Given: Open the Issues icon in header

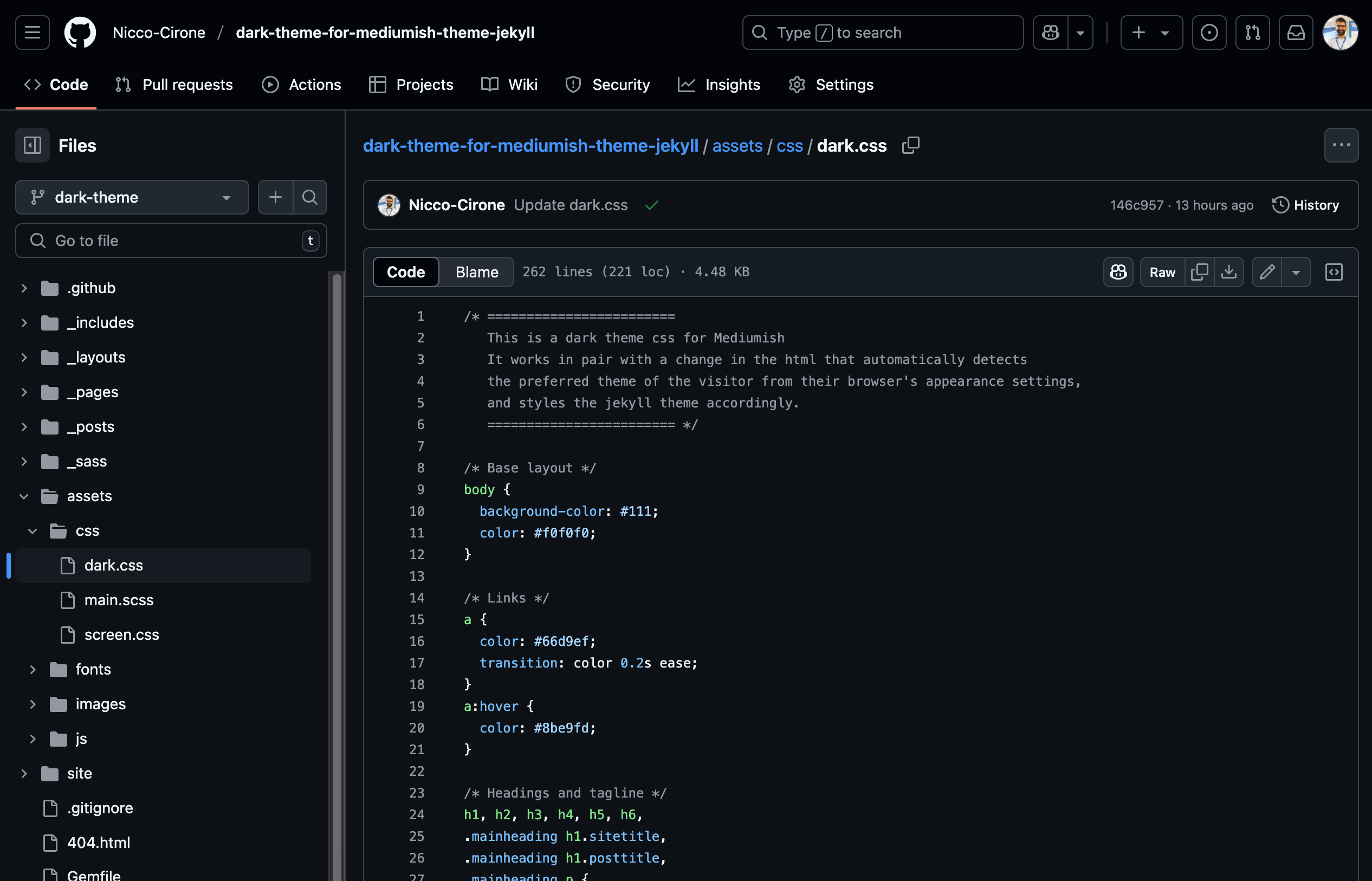Looking at the screenshot, I should (x=1209, y=33).
